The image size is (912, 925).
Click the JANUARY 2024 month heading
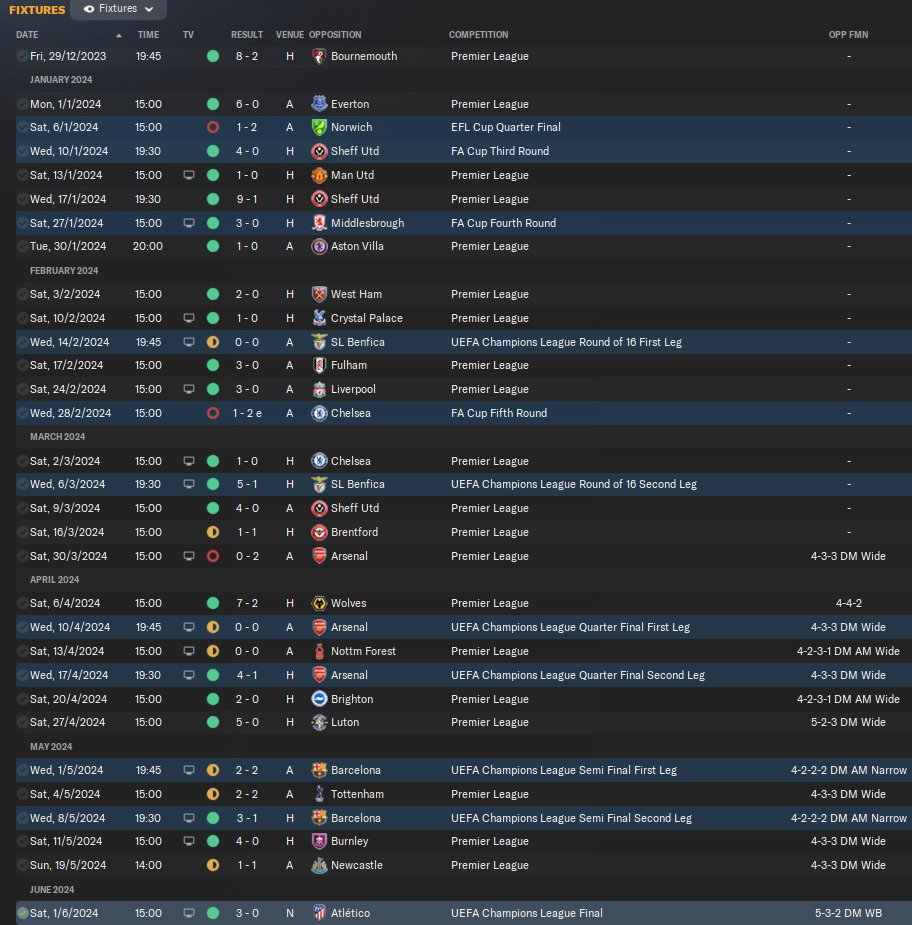tap(61, 80)
